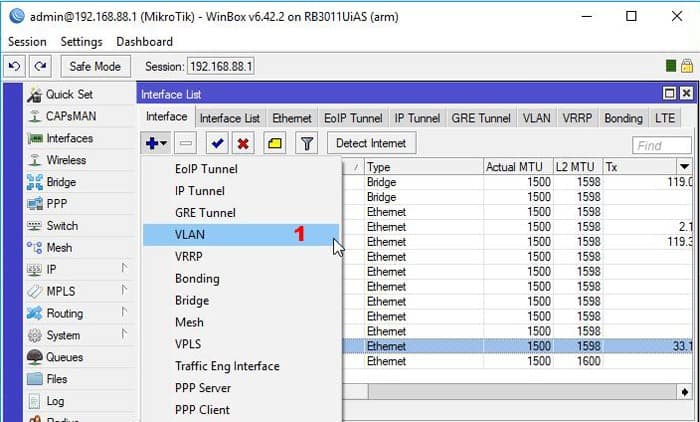Switch to the Bonding tab
This screenshot has height=422, width=700.
623,118
